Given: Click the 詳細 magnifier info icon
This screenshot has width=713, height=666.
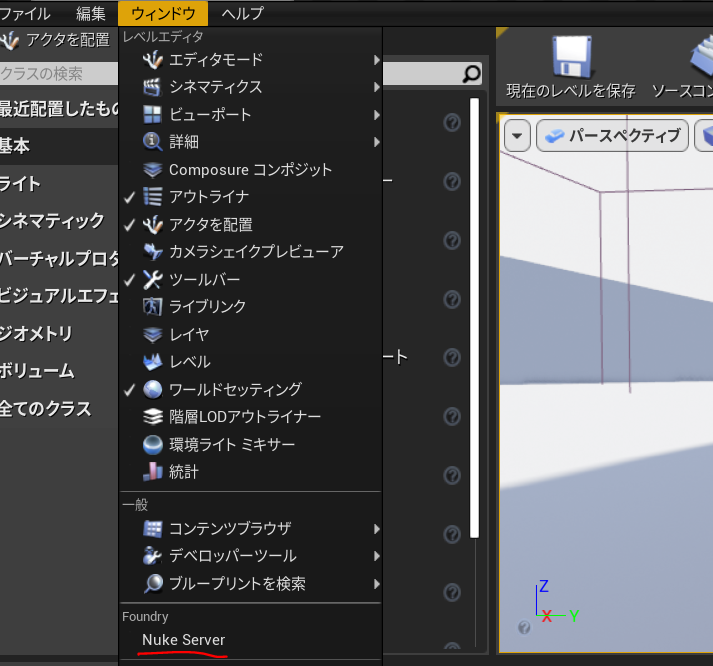Looking at the screenshot, I should click(x=152, y=142).
